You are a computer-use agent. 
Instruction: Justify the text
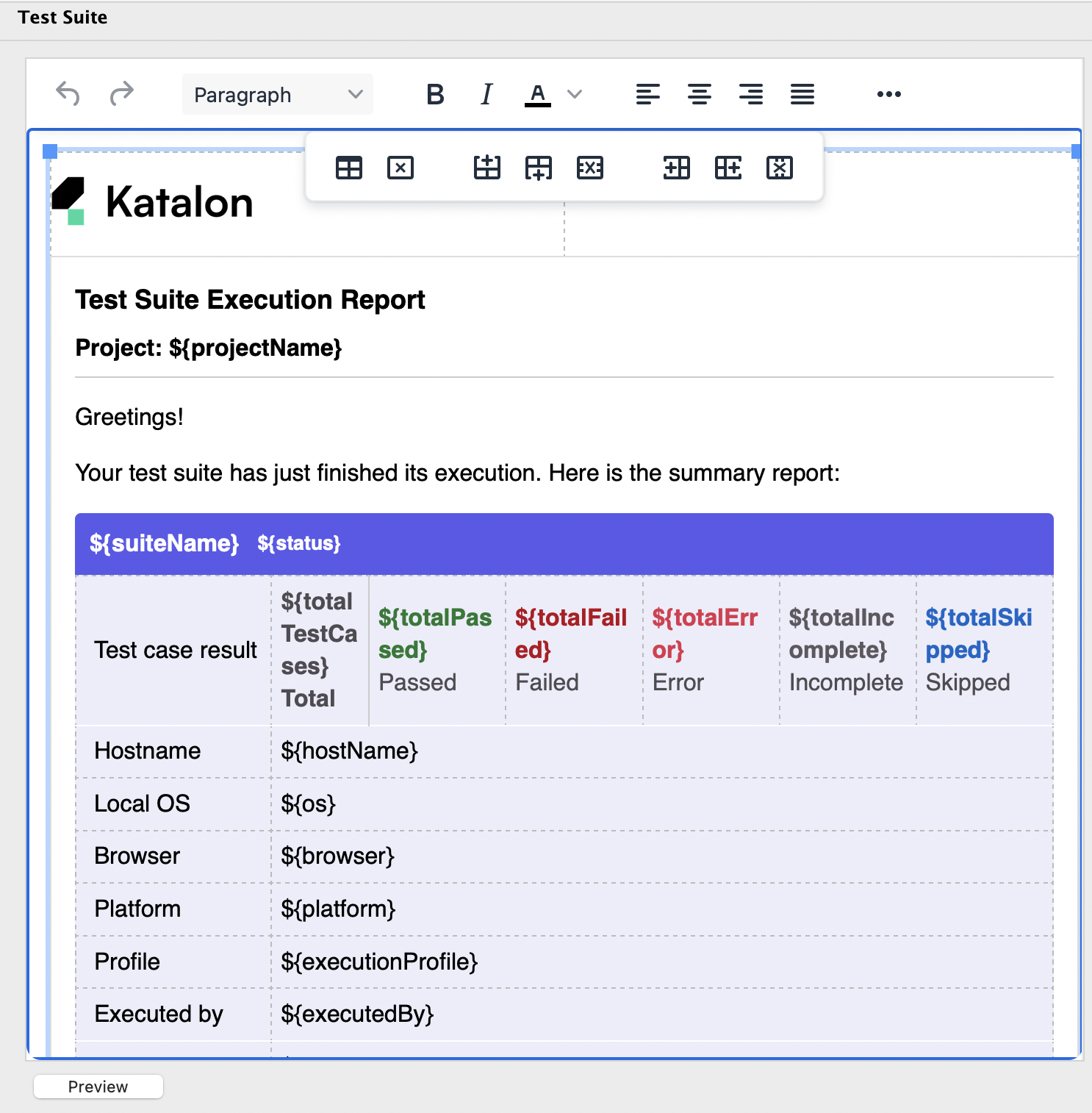pyautogui.click(x=802, y=94)
